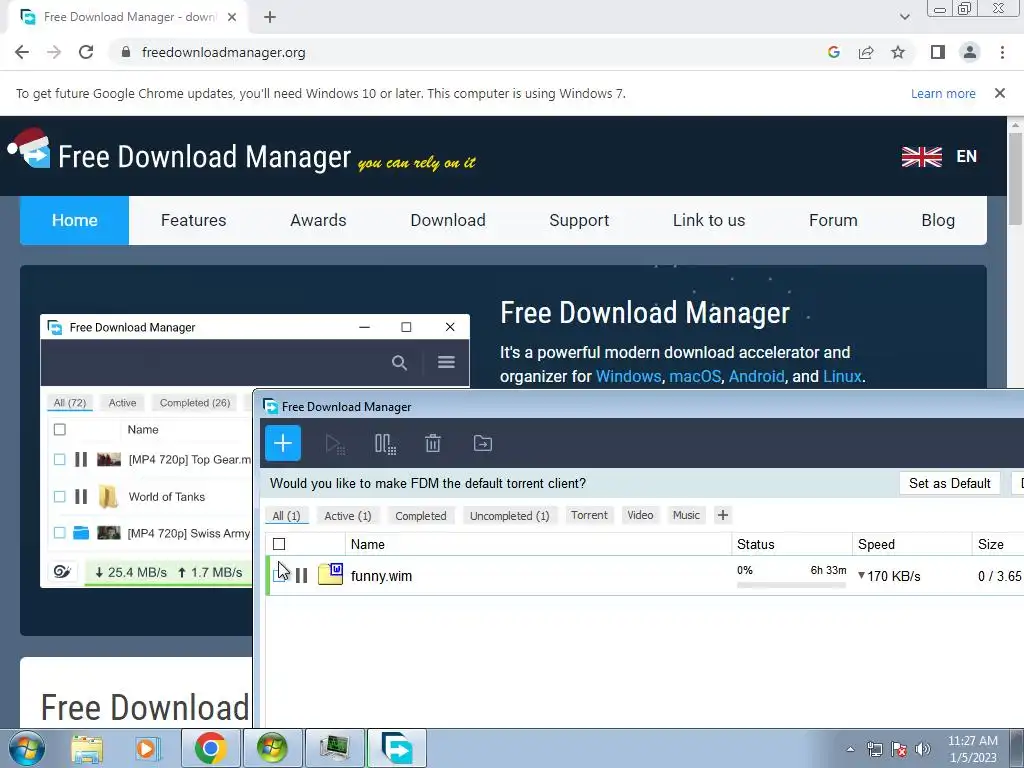The width and height of the screenshot is (1024, 768).
Task: Open the Features nav item
Action: [193, 220]
